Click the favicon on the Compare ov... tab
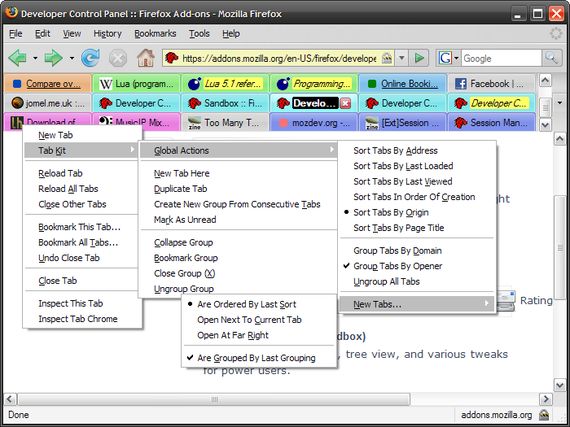This screenshot has height=427, width=570. (17, 84)
